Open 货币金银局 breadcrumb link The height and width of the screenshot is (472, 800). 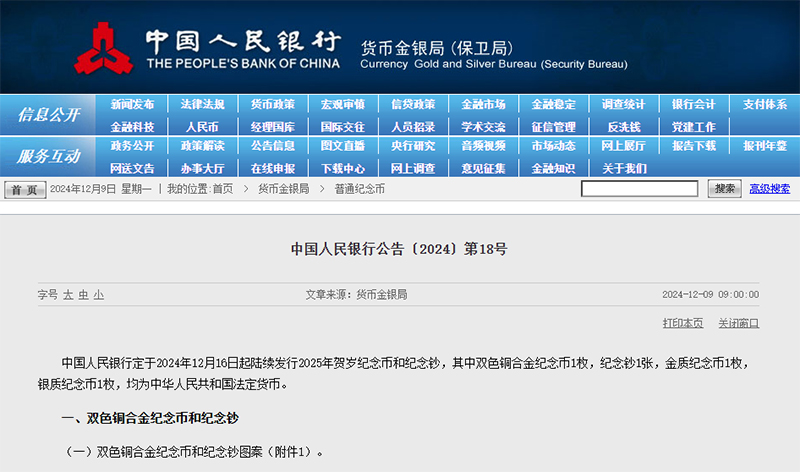point(283,189)
